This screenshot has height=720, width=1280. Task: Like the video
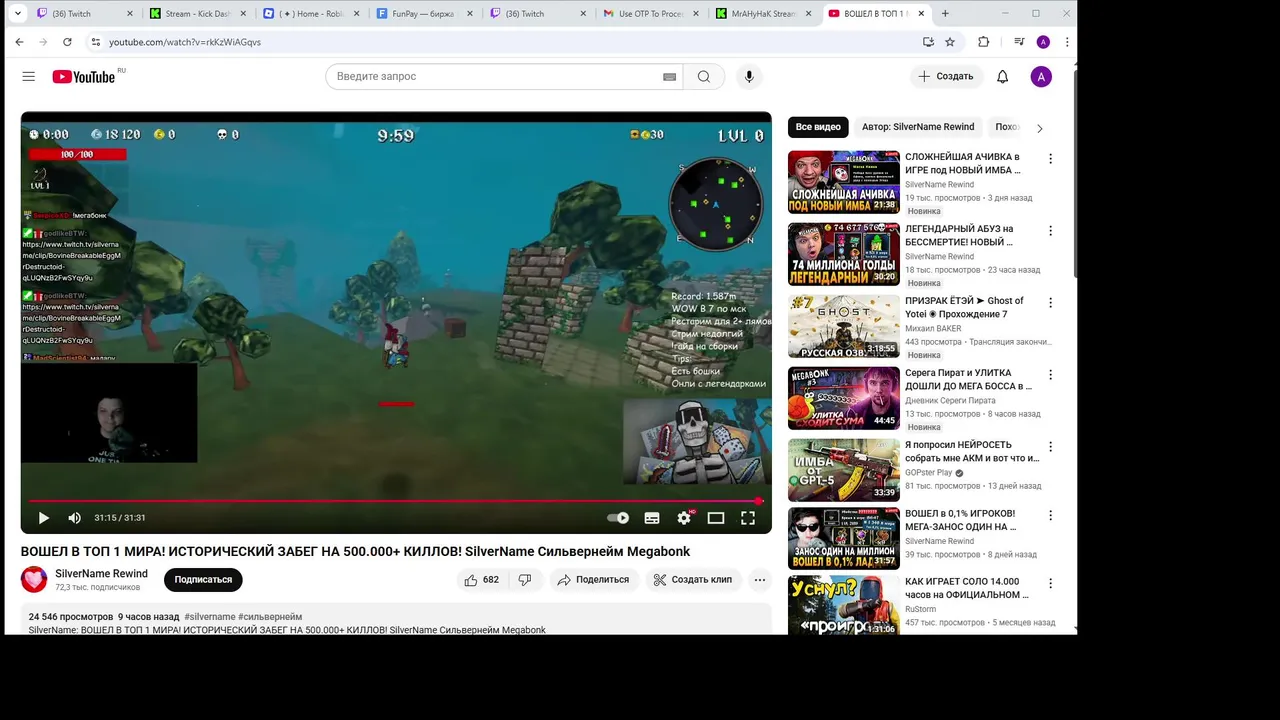click(x=480, y=580)
